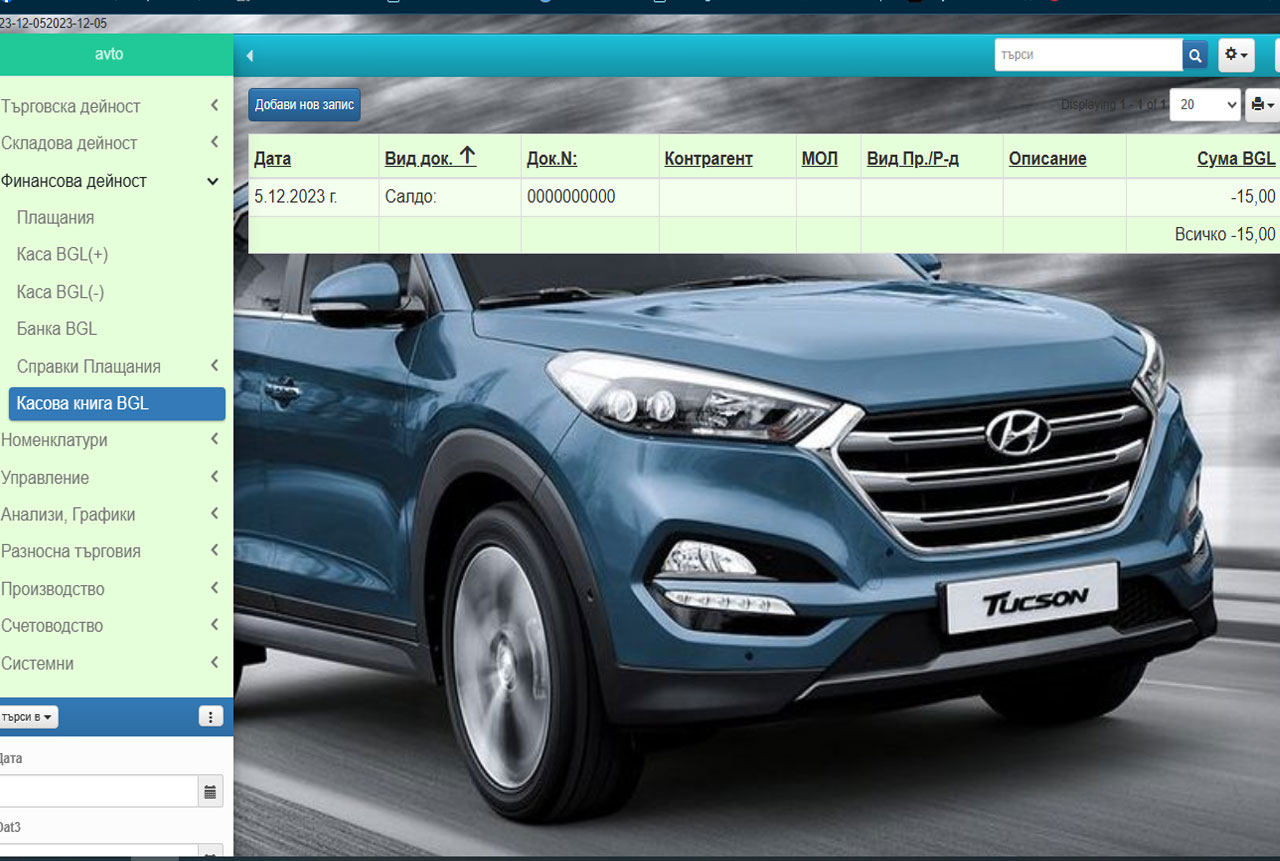Viewport: 1280px width, 861px height.
Task: Select date cell 5.12.2023 г.
Action: pyautogui.click(x=313, y=197)
